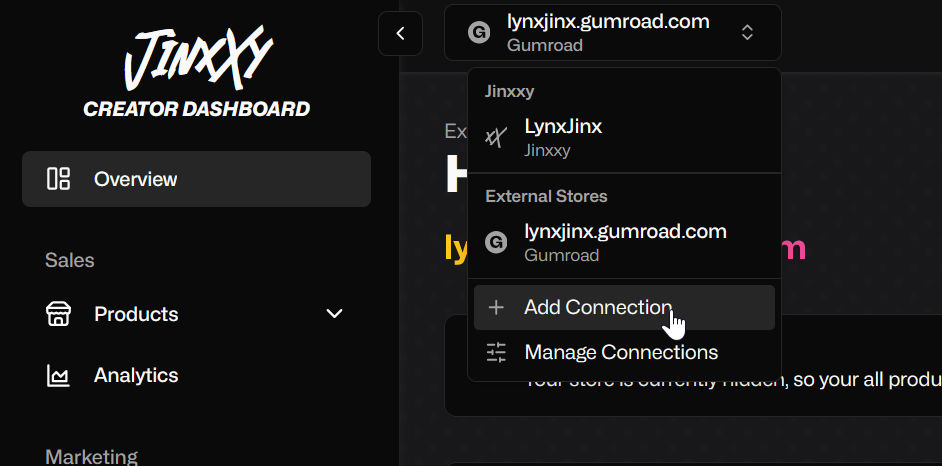This screenshot has height=466, width=942.
Task: Click the Analytics chart icon
Action: click(58, 376)
